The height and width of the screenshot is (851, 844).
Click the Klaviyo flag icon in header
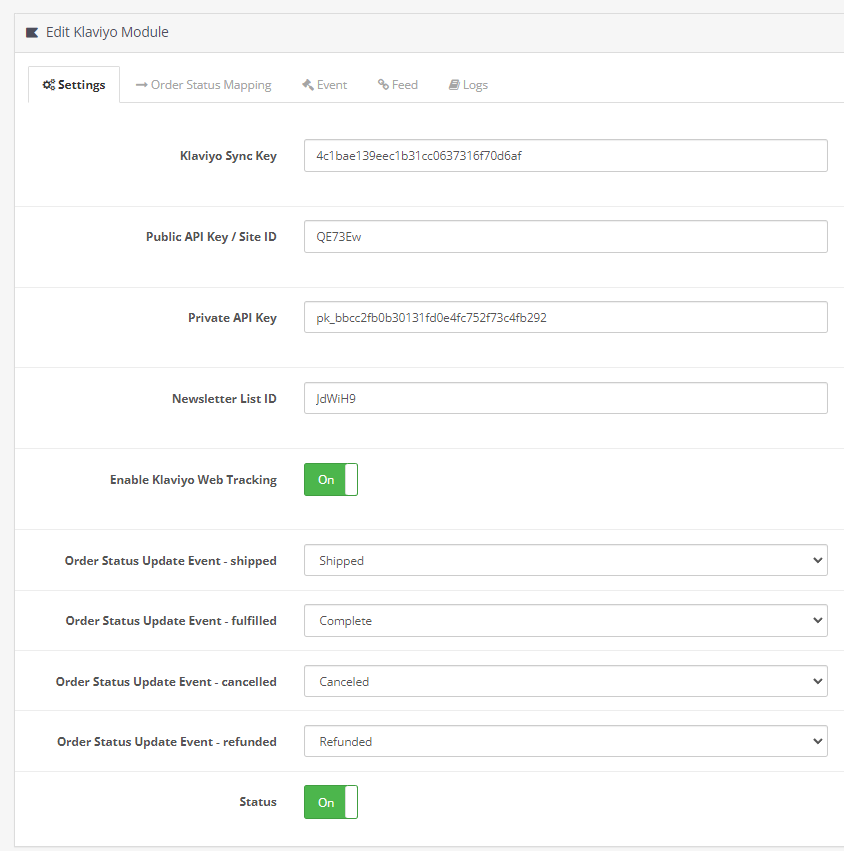pos(32,33)
